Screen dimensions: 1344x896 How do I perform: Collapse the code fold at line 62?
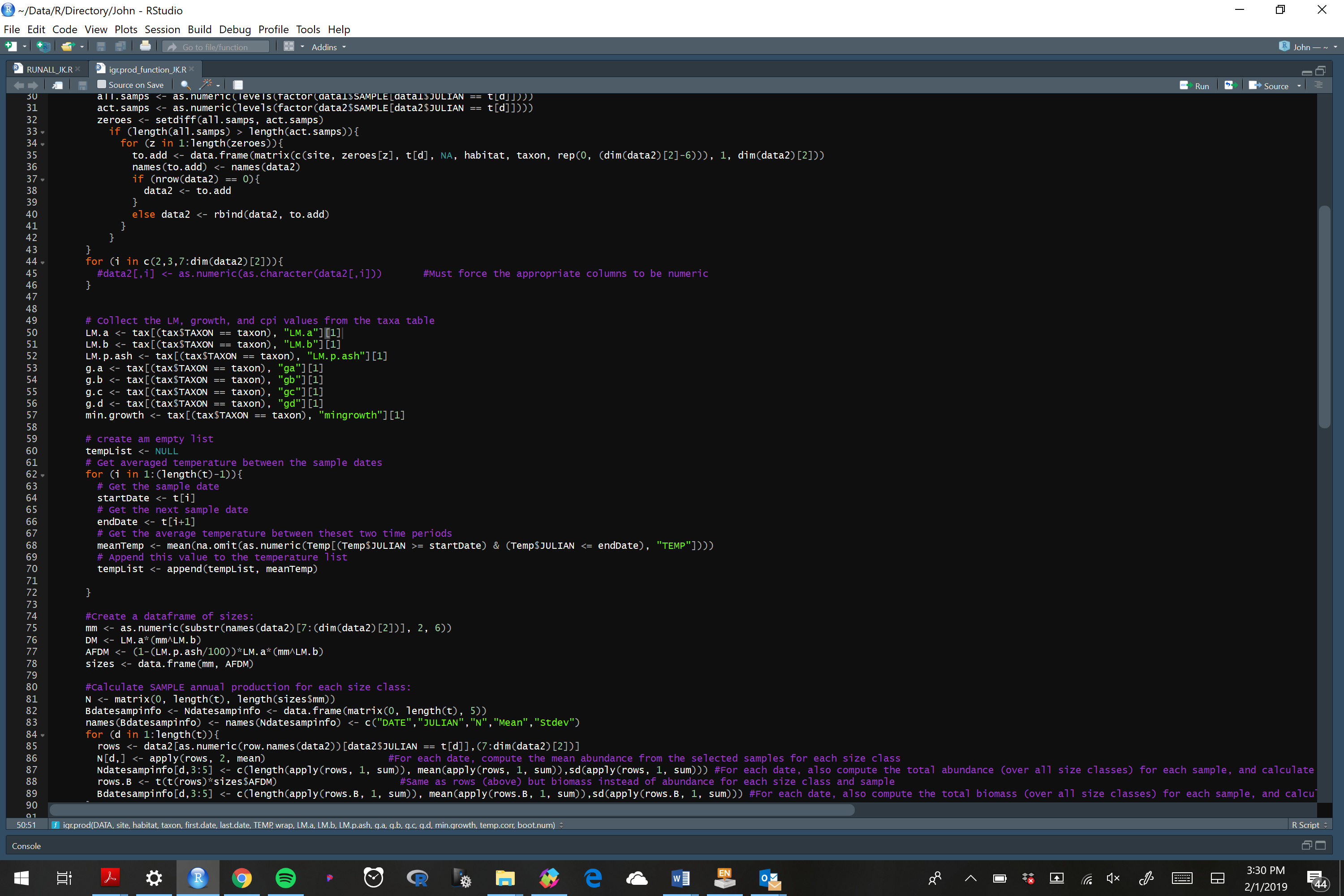coord(43,475)
